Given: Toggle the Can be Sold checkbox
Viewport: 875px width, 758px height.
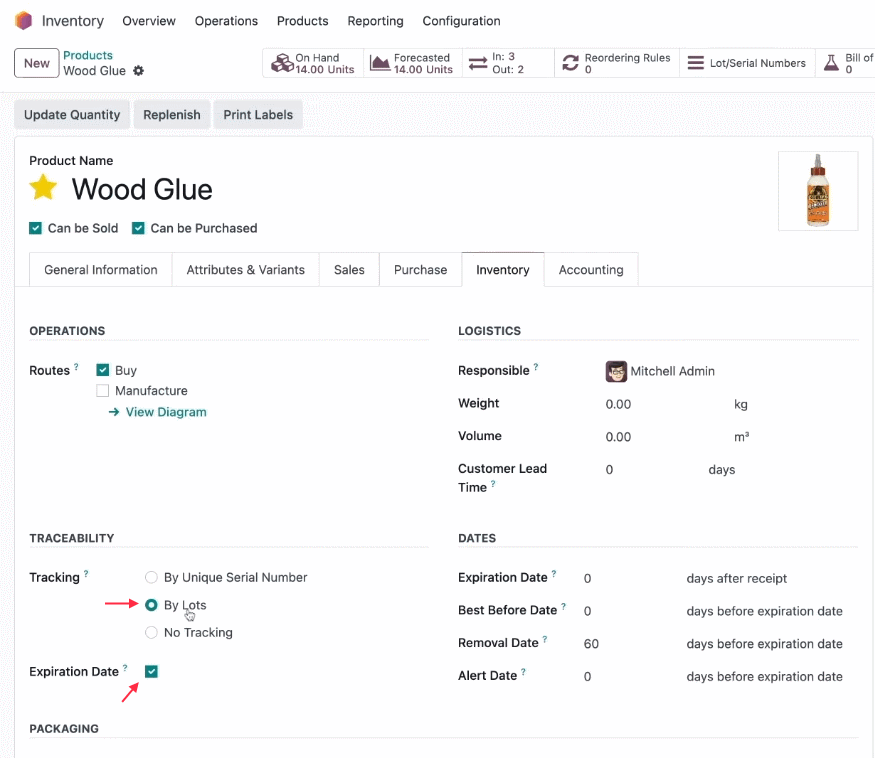Looking at the screenshot, I should pos(35,228).
